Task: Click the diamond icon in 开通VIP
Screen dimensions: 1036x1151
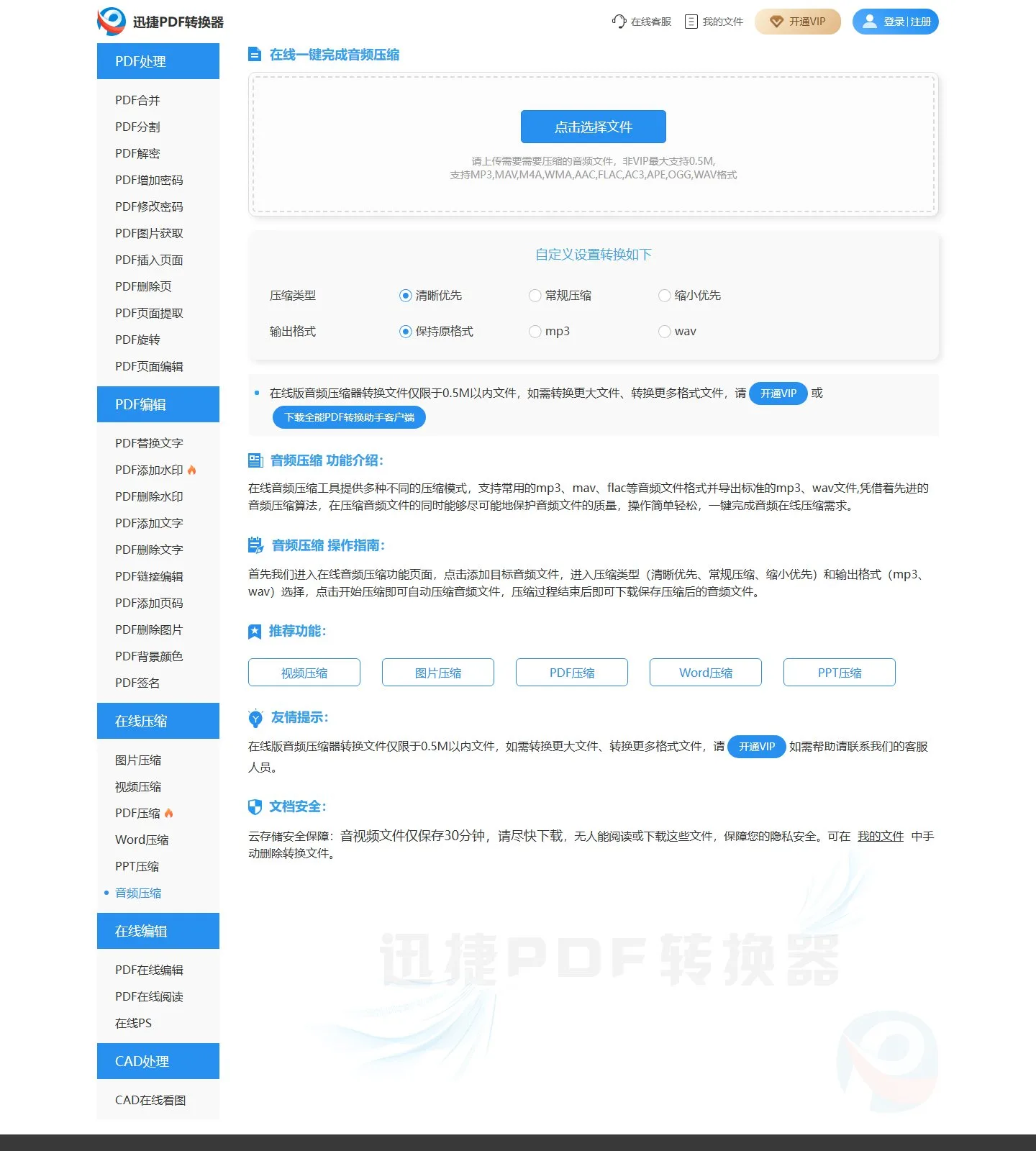Action: pos(776,22)
